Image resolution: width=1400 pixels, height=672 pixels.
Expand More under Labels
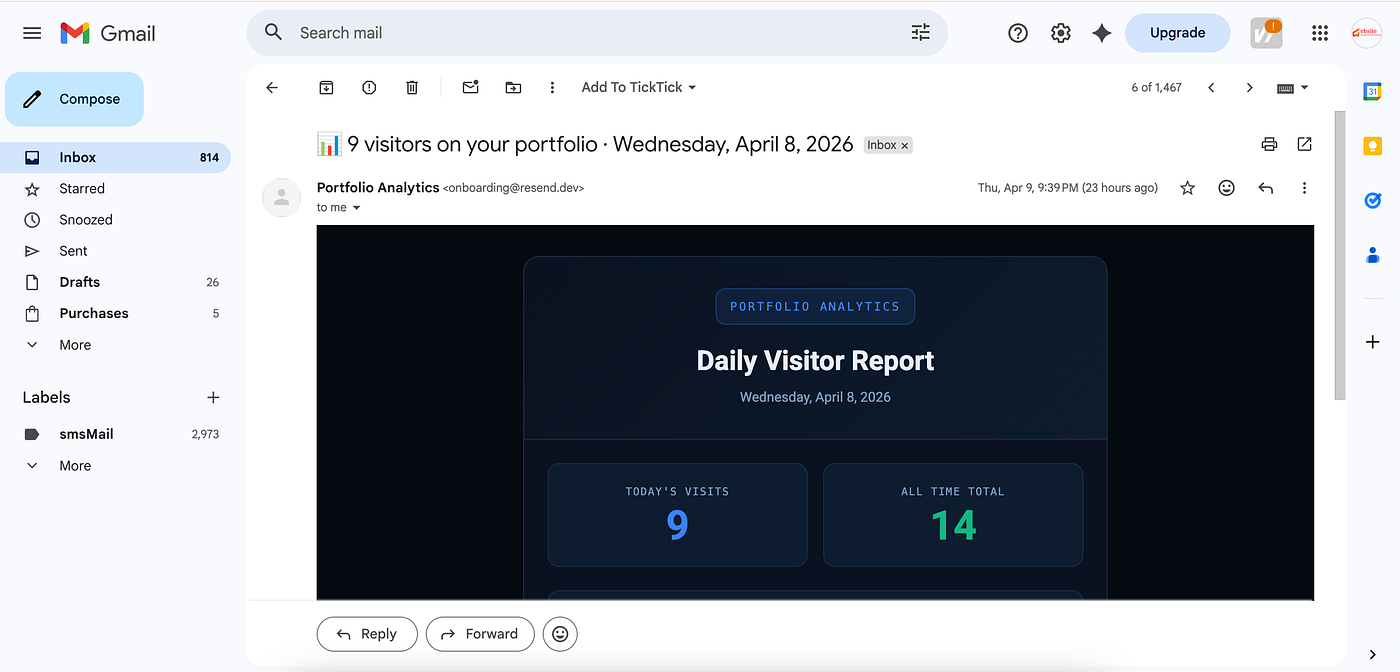pyautogui.click(x=115, y=466)
